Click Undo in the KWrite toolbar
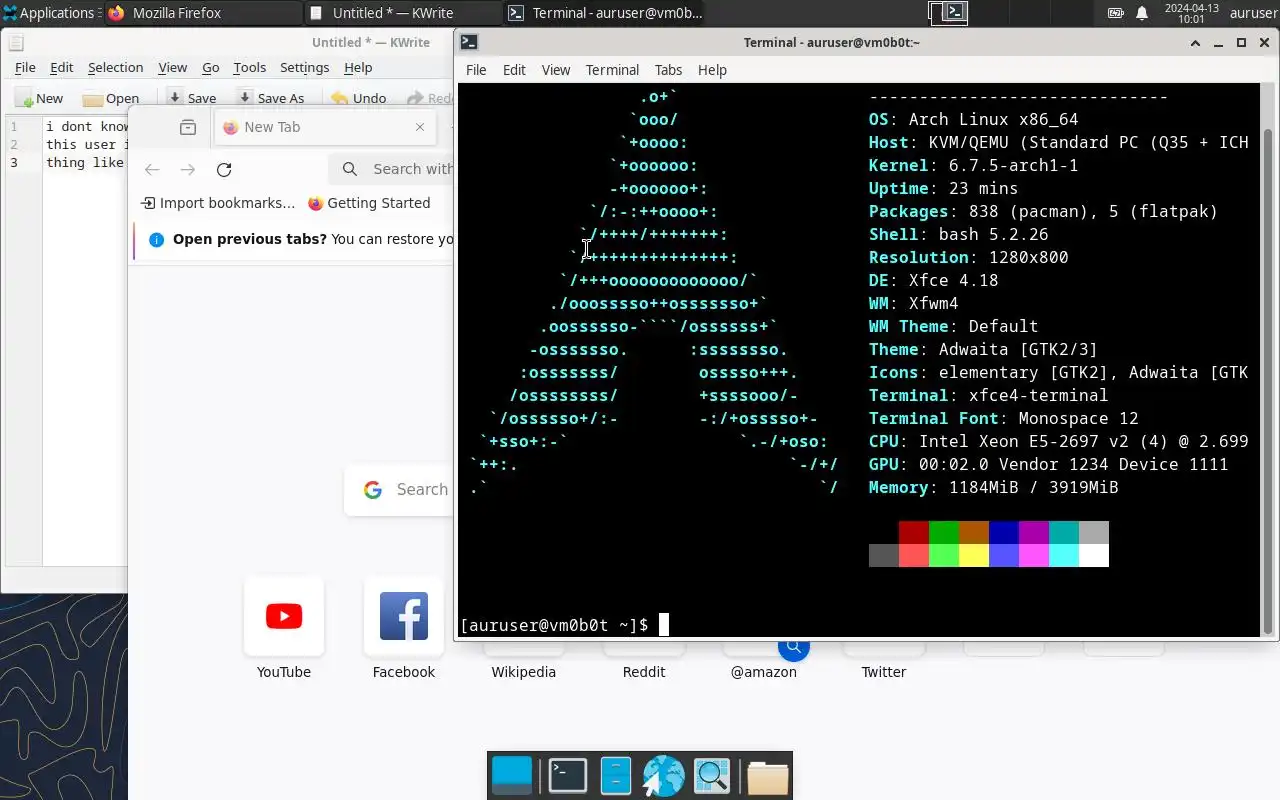This screenshot has height=800, width=1280. 358,98
